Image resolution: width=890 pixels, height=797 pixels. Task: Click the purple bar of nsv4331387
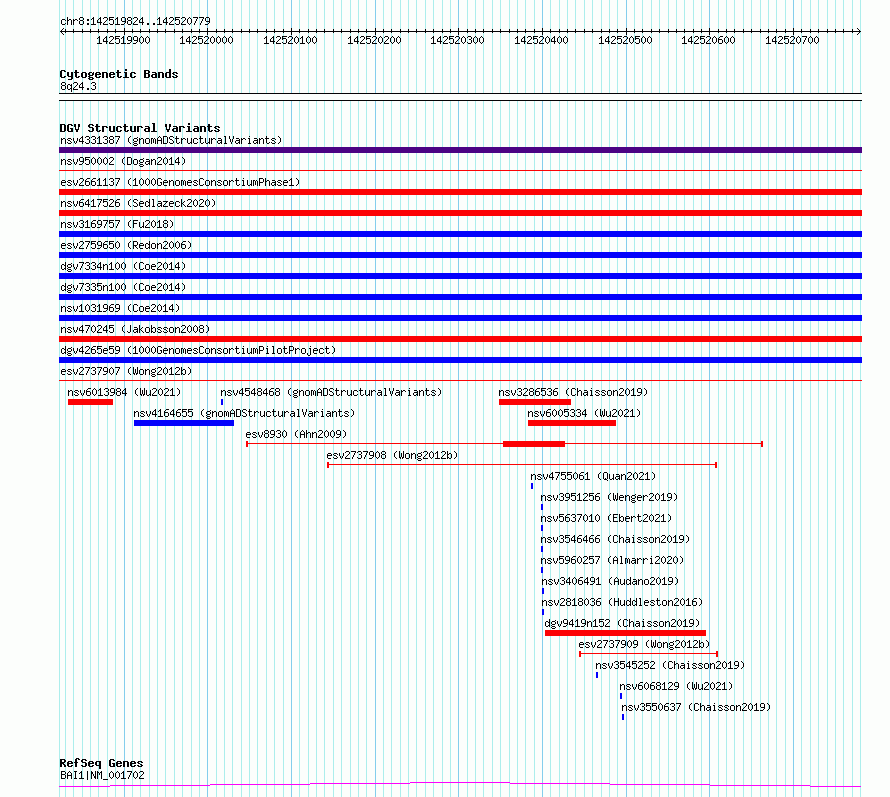(x=460, y=150)
